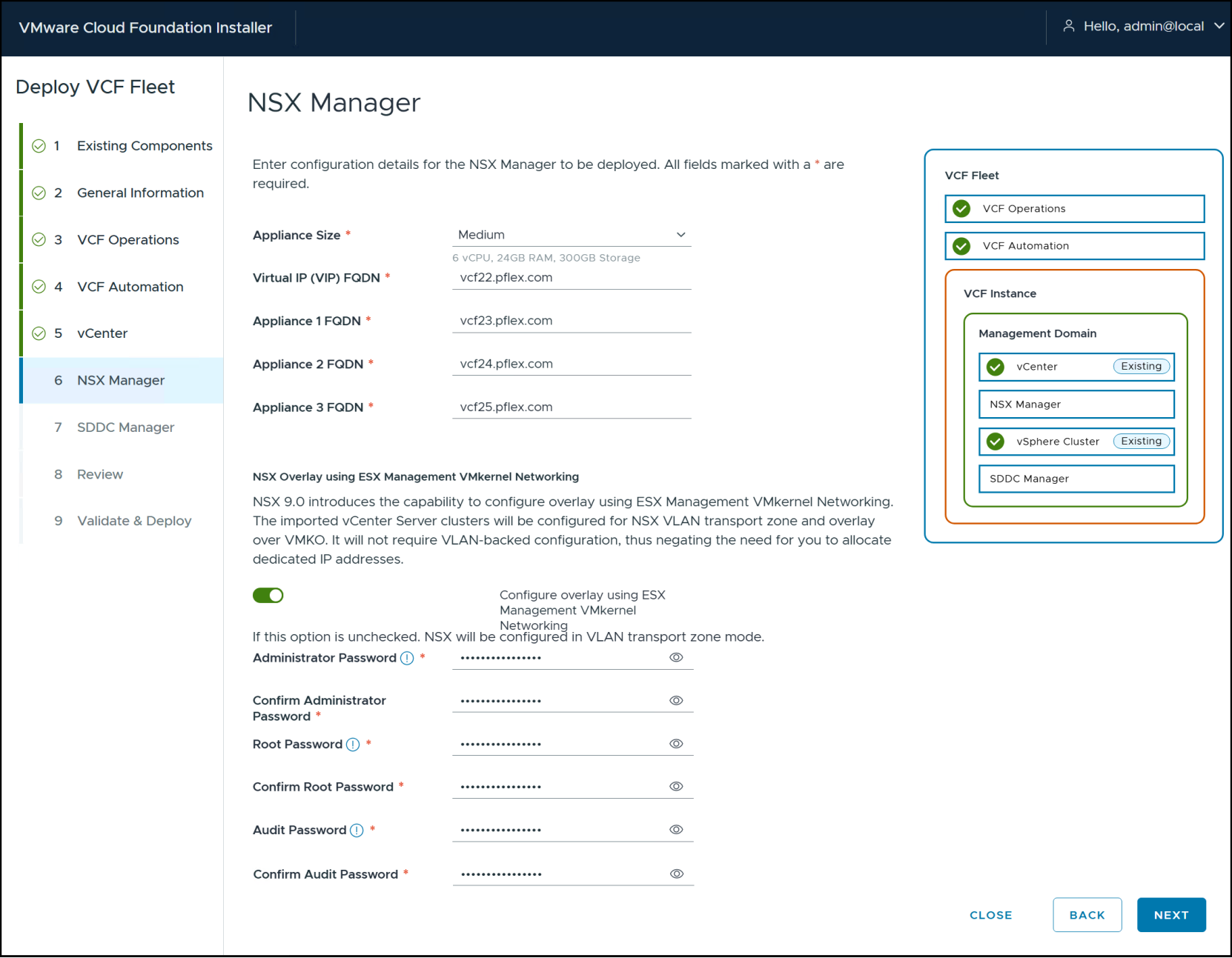
Task: Click the Existing badge on vCenter card
Action: 1142,366
